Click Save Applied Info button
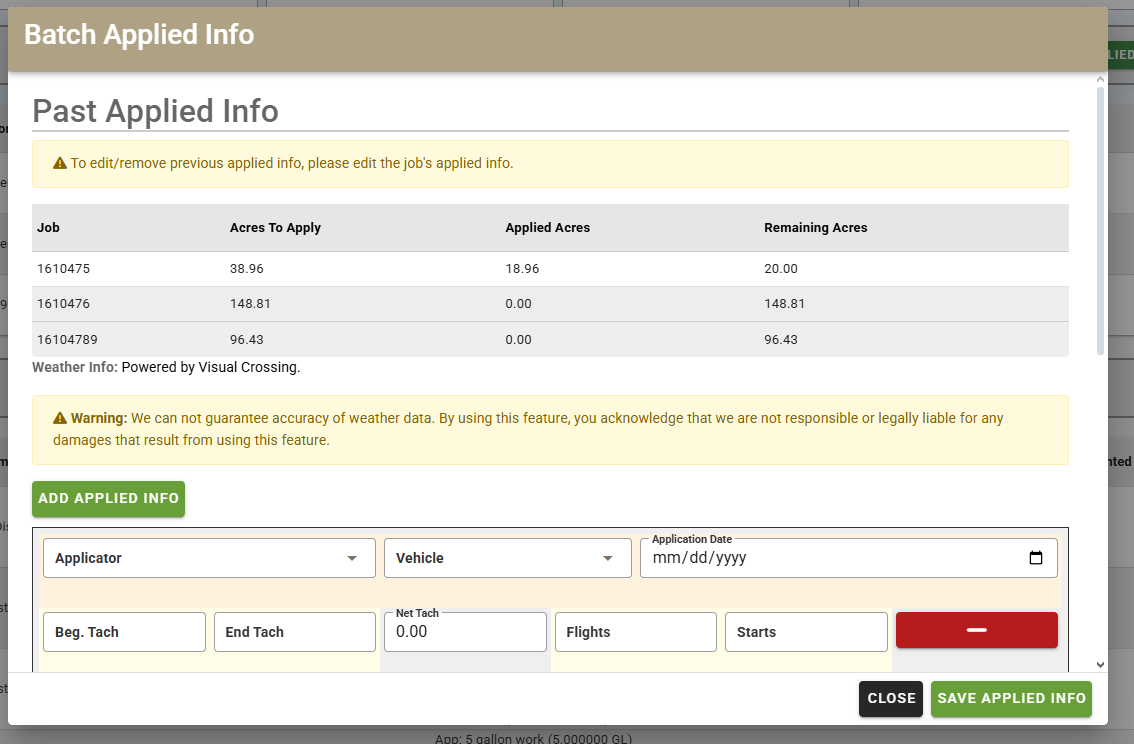Screen dimensions: 1134x744 click(1011, 698)
